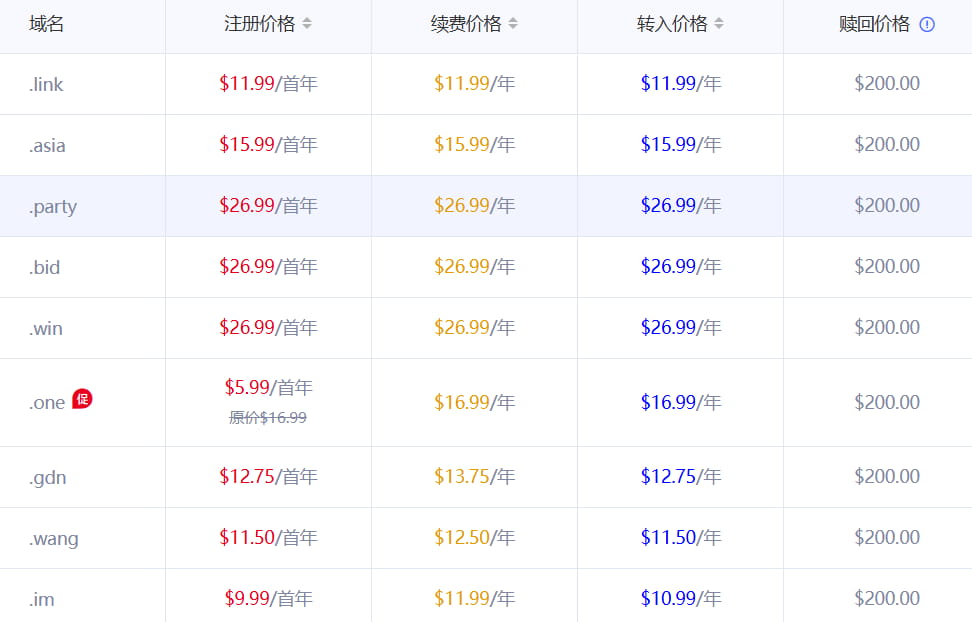972x622 pixels.
Task: Open the .im domain entry
Action: tap(41, 600)
